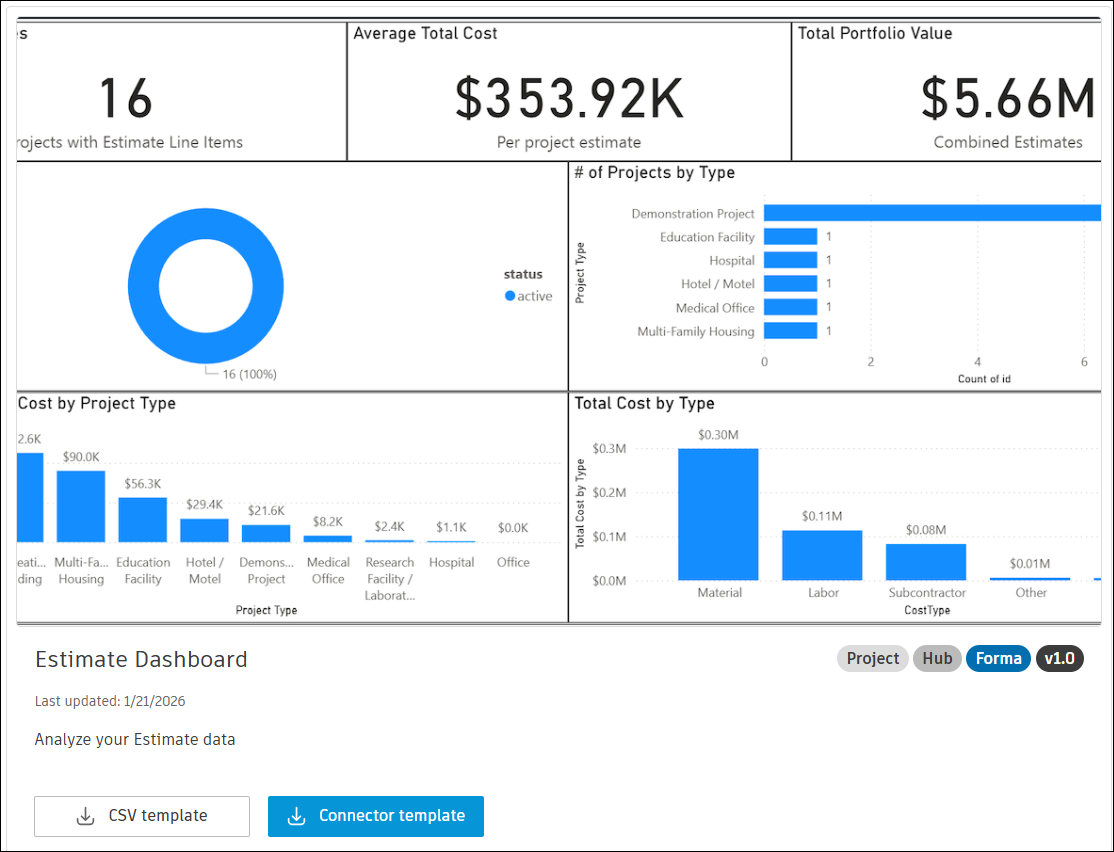Click the Average Total Cost card title
This screenshot has height=852, width=1114.
click(x=425, y=33)
